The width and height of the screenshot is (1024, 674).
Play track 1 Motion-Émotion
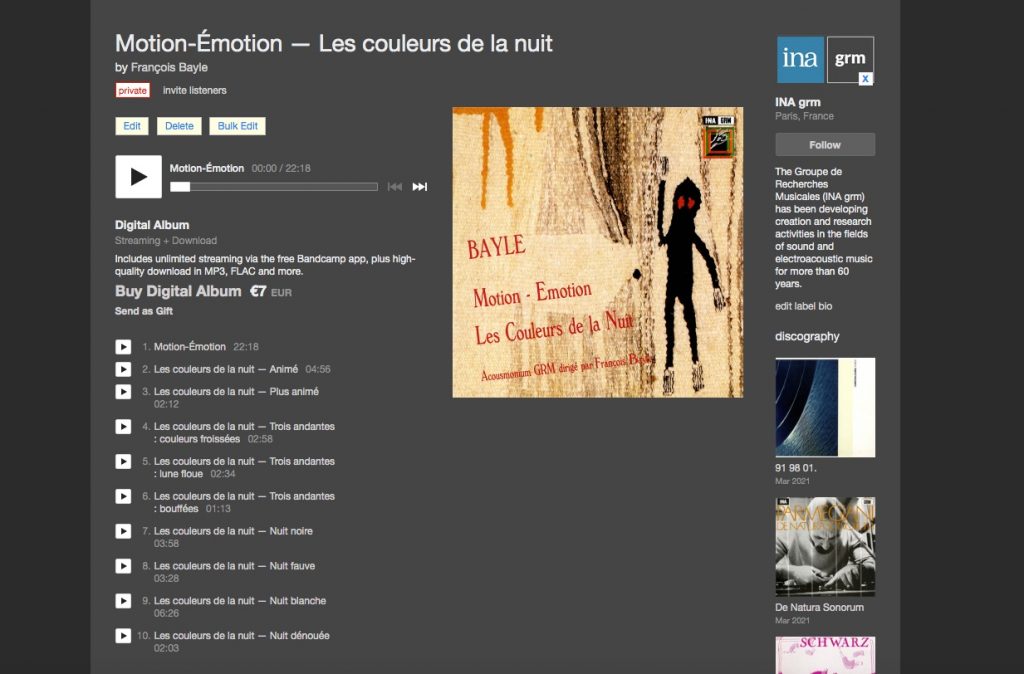(x=123, y=347)
